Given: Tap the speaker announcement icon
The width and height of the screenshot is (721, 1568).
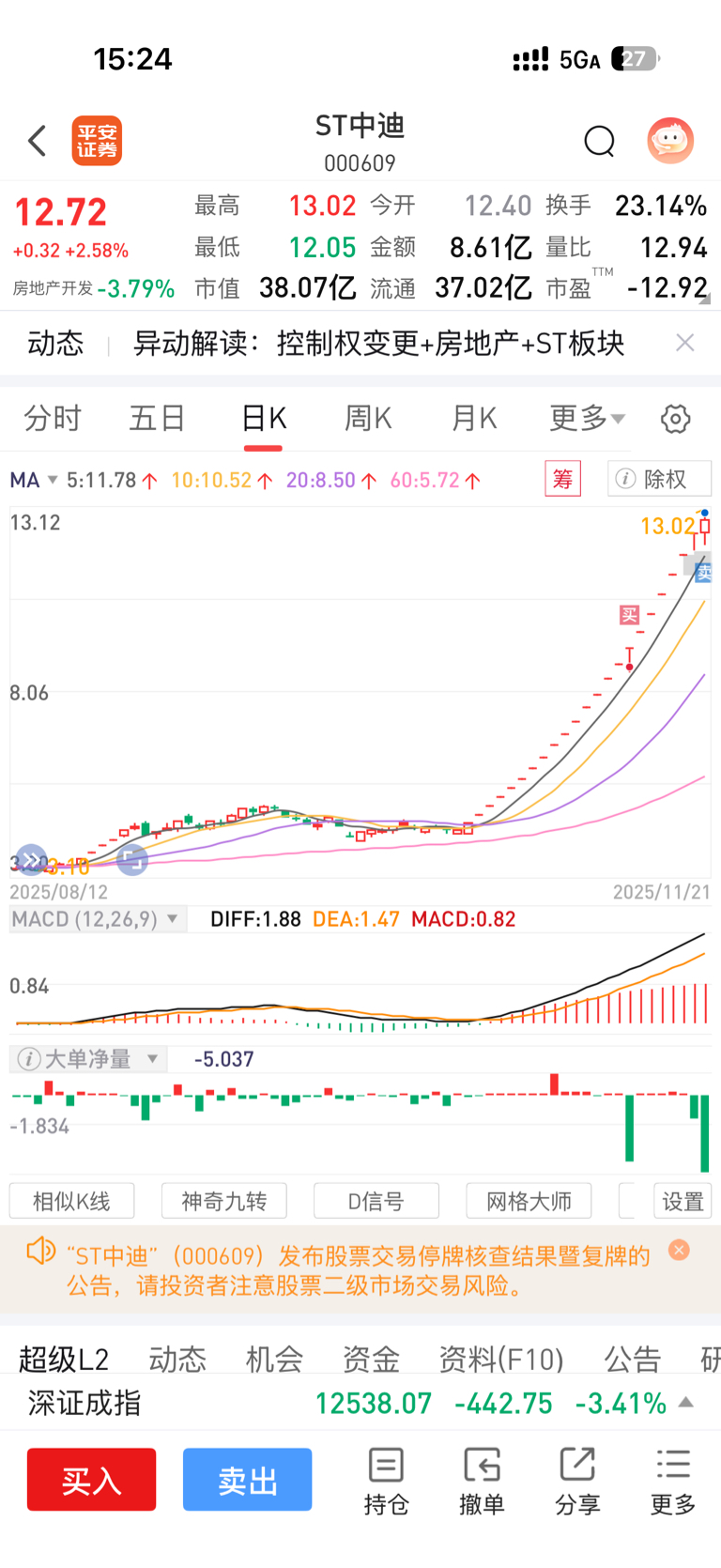Looking at the screenshot, I should click(40, 1251).
